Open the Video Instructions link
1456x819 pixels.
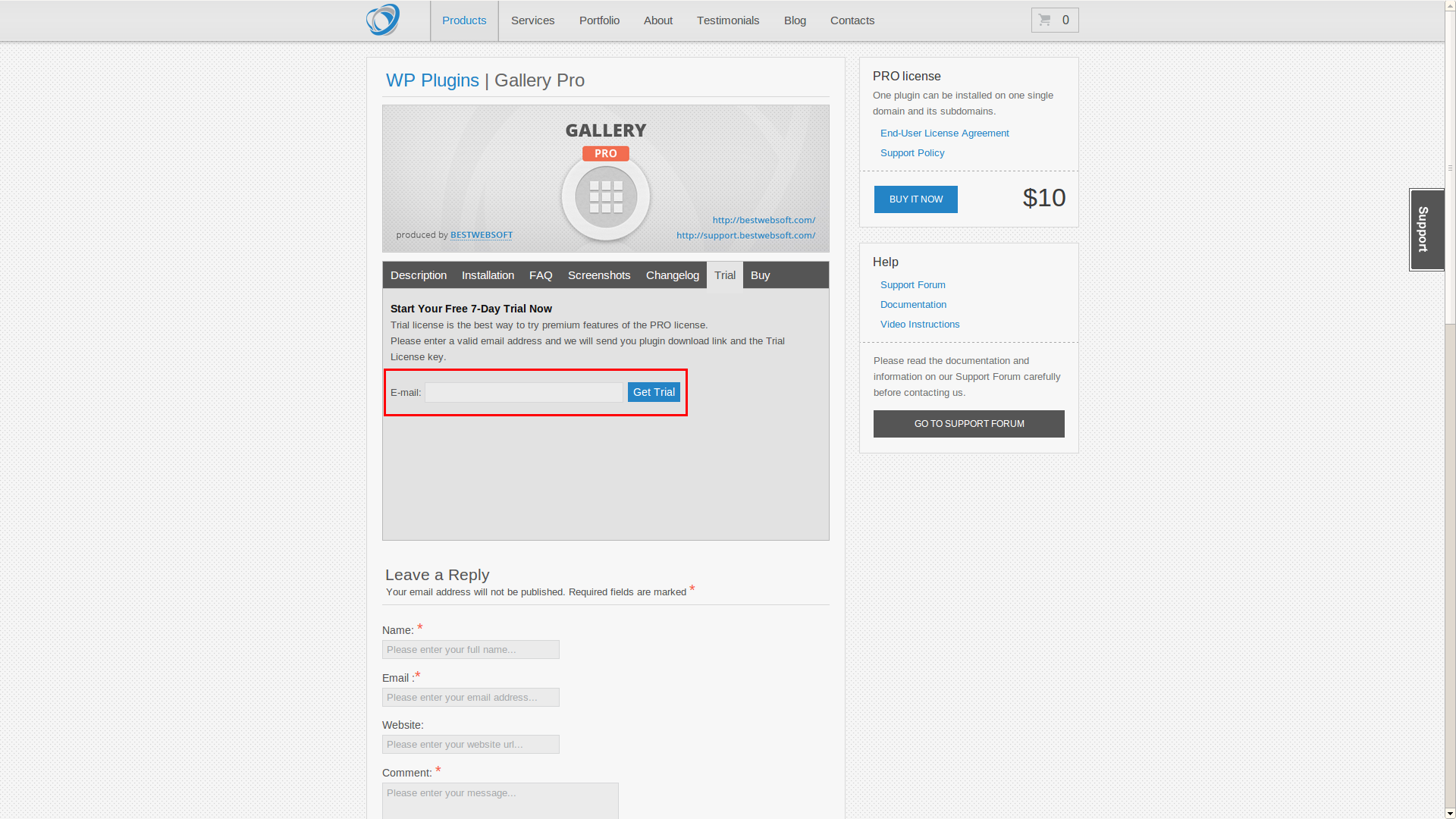920,324
